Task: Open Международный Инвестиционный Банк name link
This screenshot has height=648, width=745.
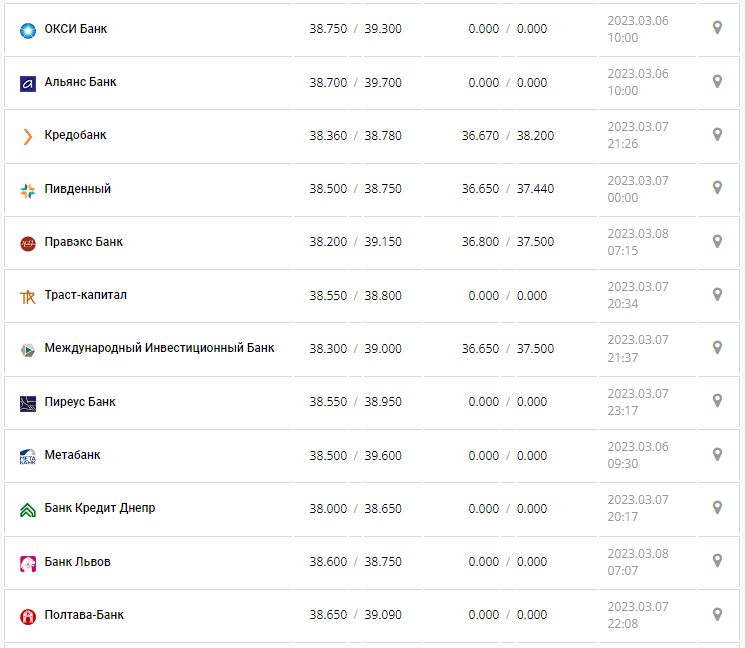Action: pyautogui.click(x=159, y=348)
